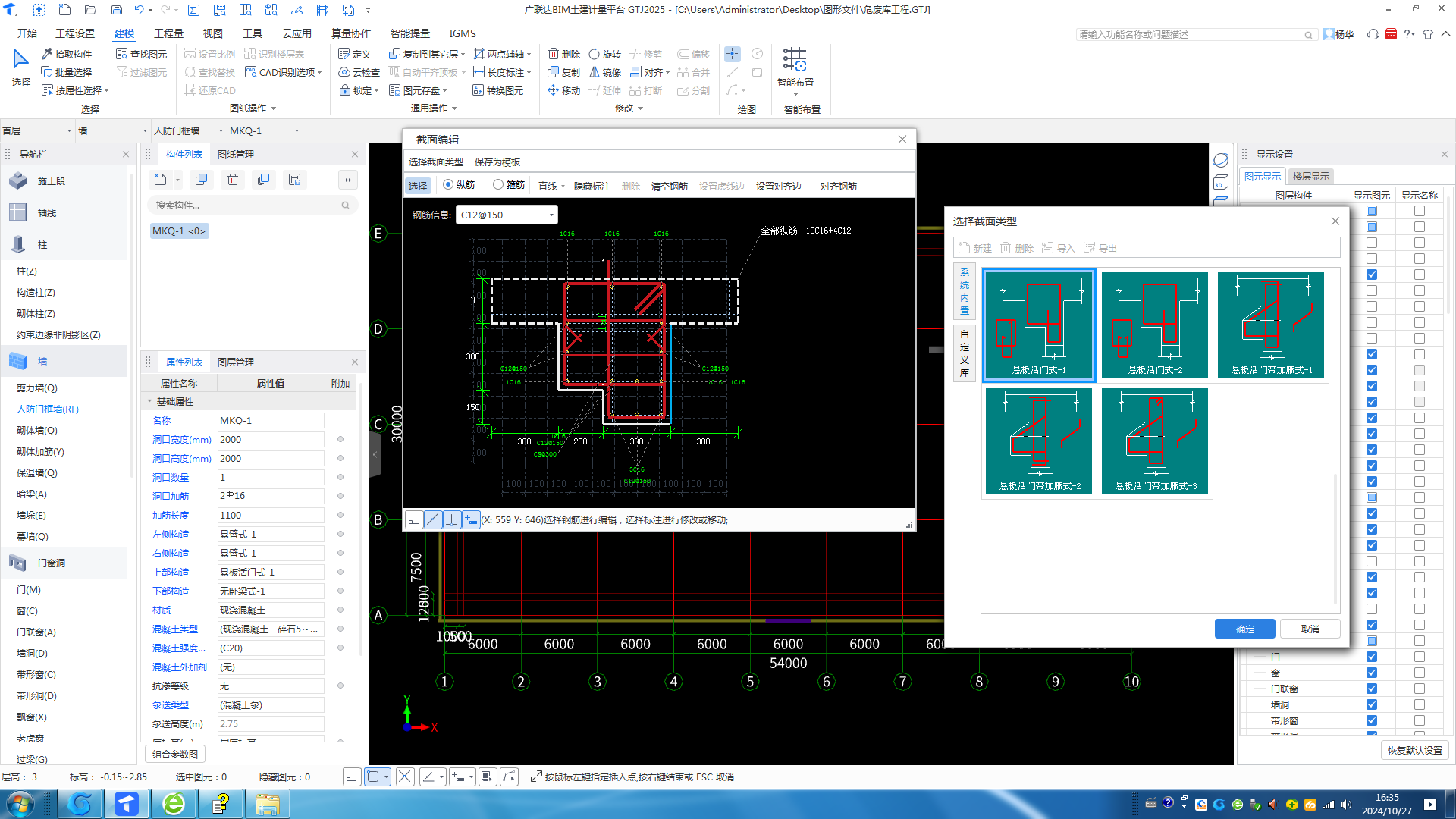This screenshot has height=819, width=1456.
Task: Expand the 直线 dropdown in 截面编辑 toolbar
Action: pyautogui.click(x=563, y=187)
